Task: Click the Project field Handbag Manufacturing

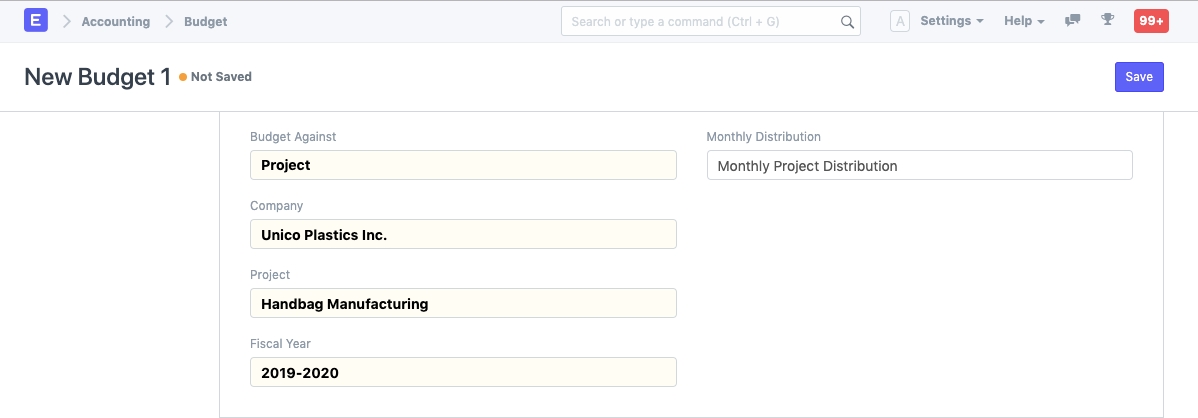Action: pos(463,303)
